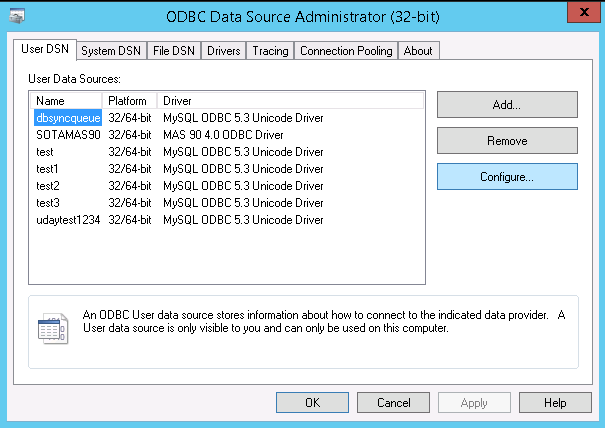Screen dimensions: 605x428
Task: Select the test2 data source entry
Action: (x=48, y=186)
